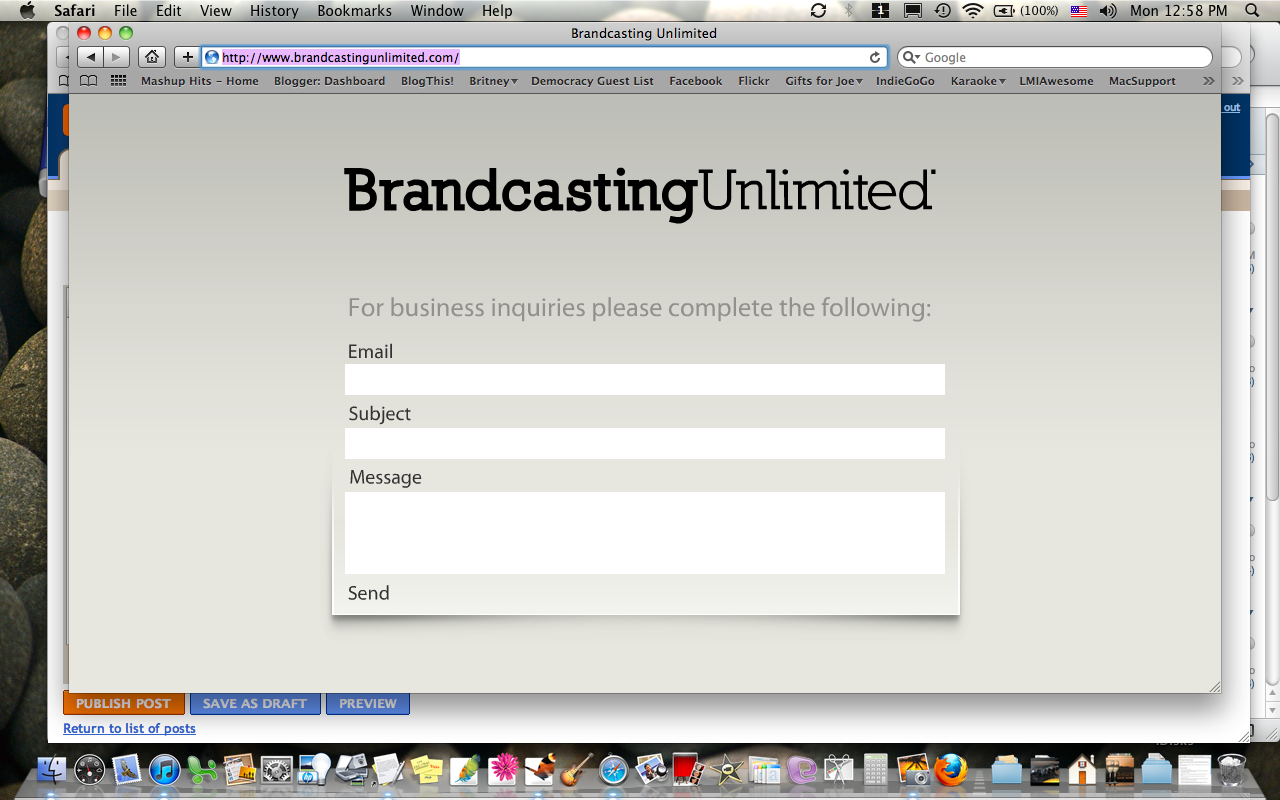Open the Google search engine dropdown
Viewport: 1280px width, 800px height.
click(911, 57)
